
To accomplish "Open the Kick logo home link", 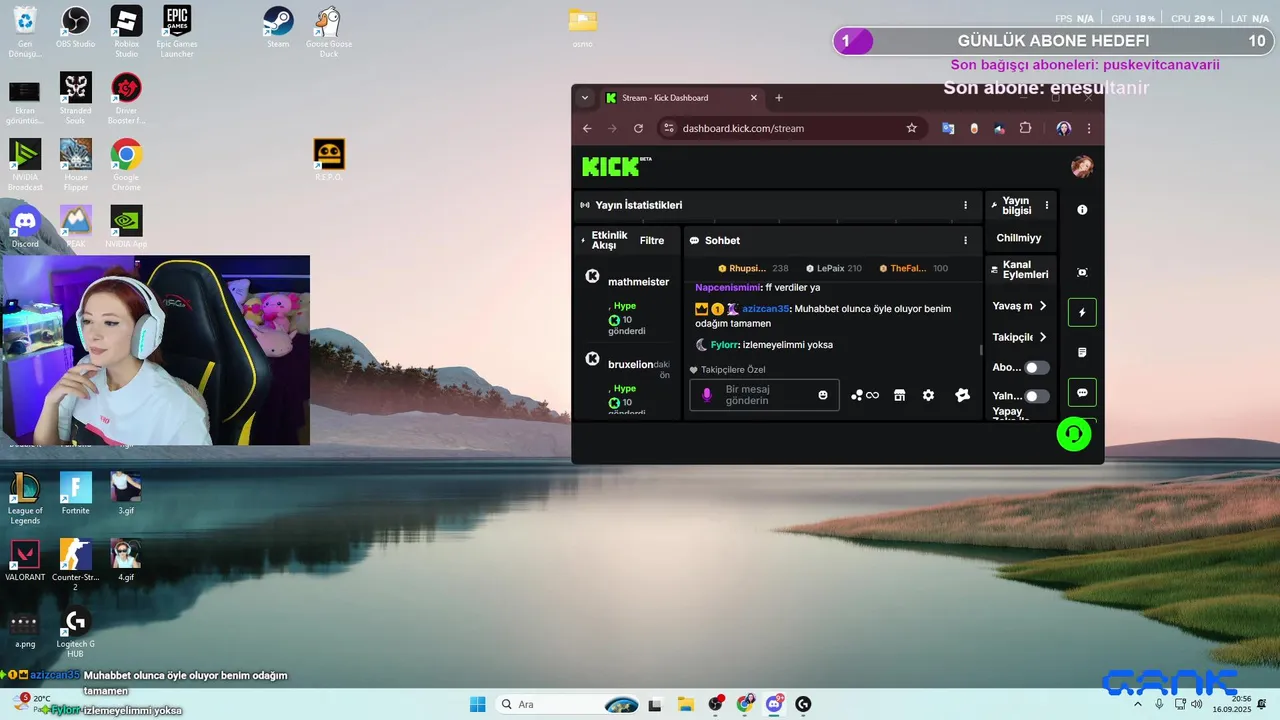I will 616,167.
